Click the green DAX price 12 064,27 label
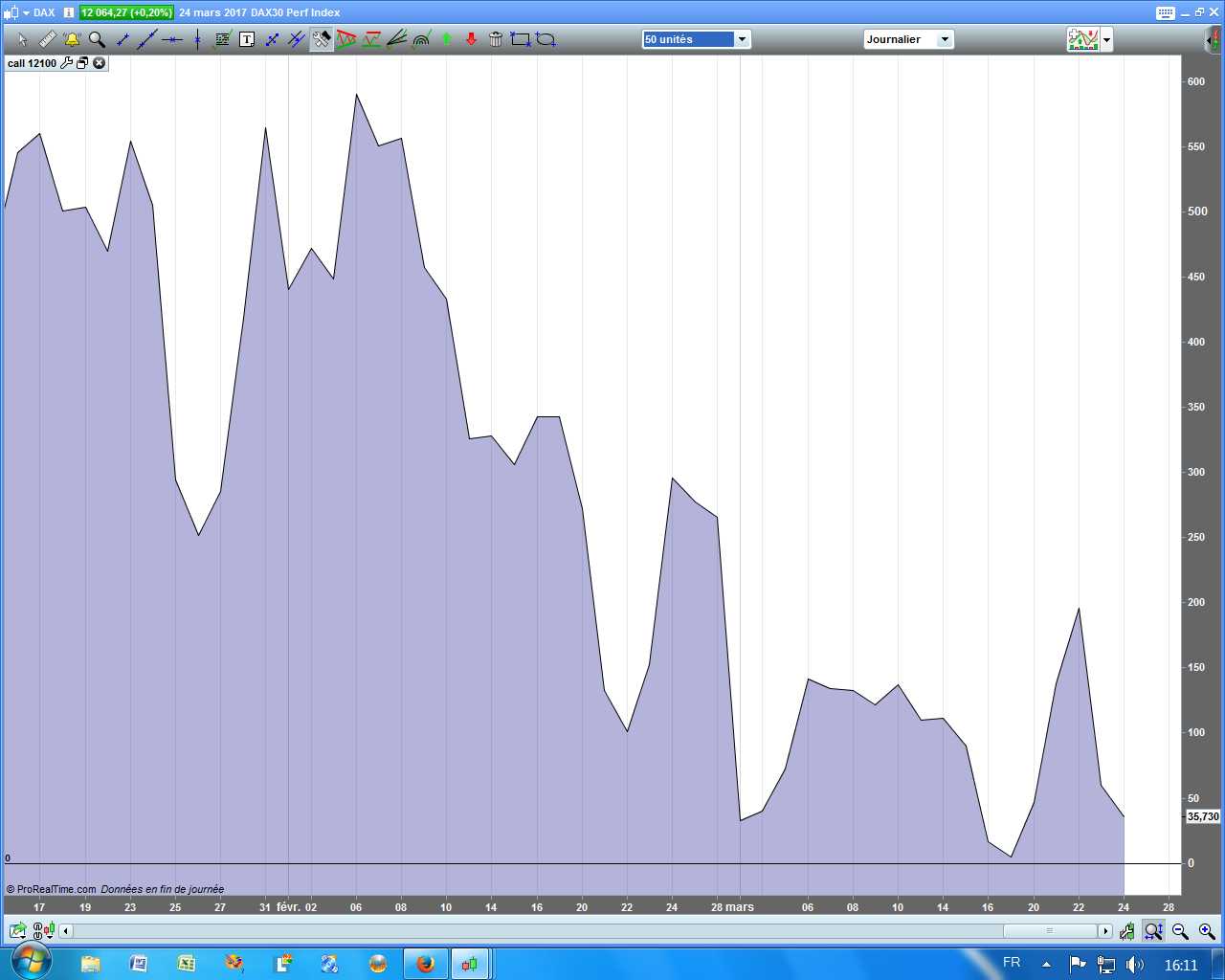1225x980 pixels. coord(126,12)
